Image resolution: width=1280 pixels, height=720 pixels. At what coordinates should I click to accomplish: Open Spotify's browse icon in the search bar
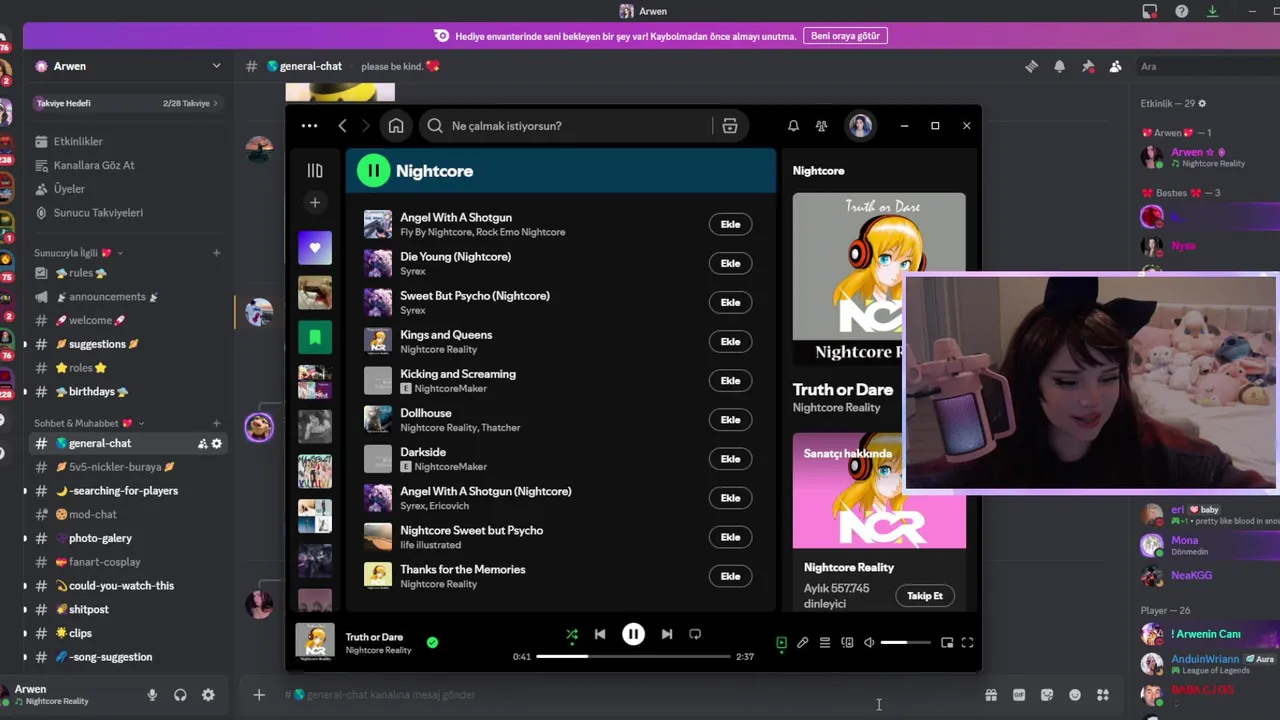tap(730, 126)
